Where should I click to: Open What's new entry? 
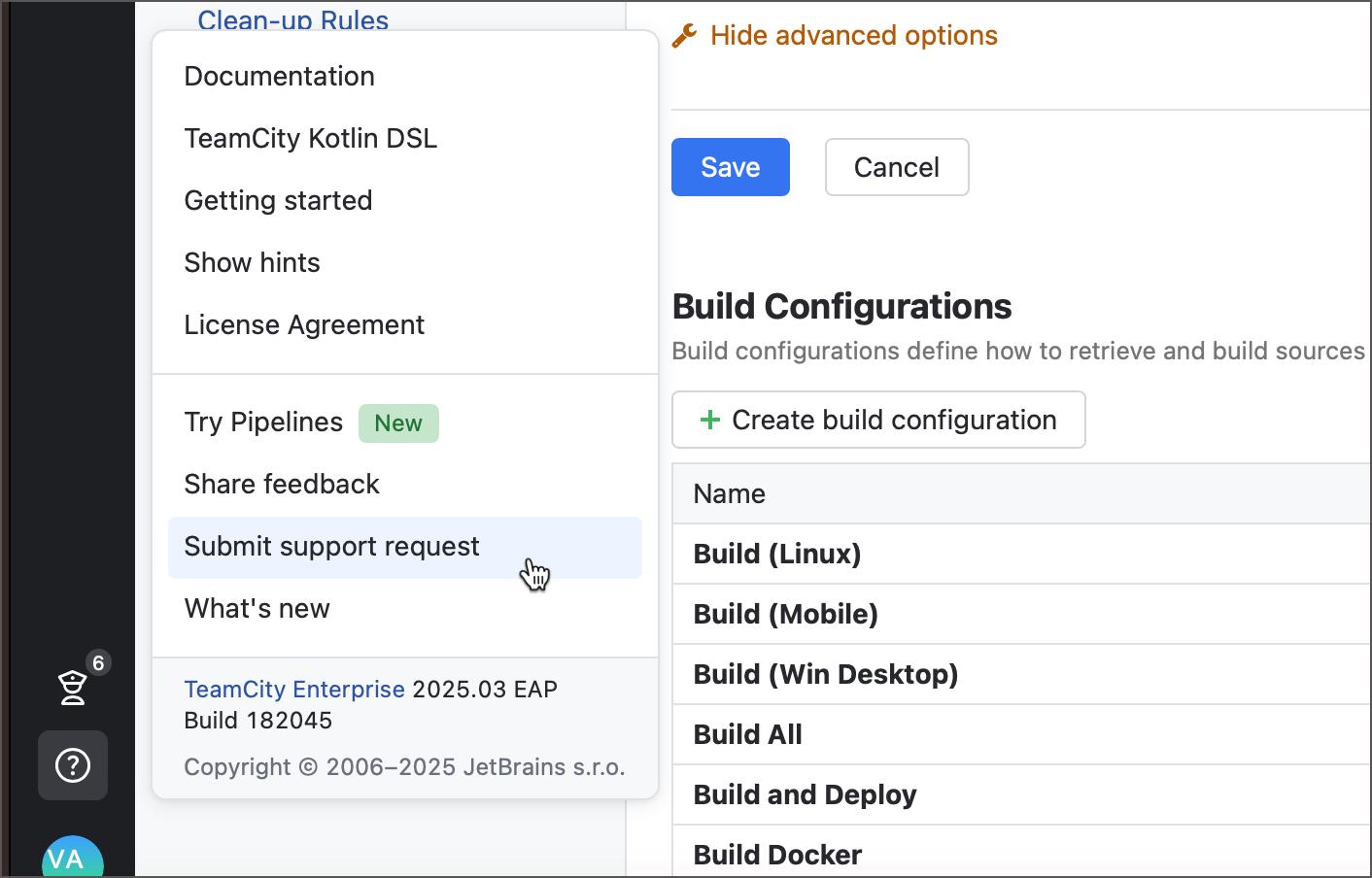[257, 609]
